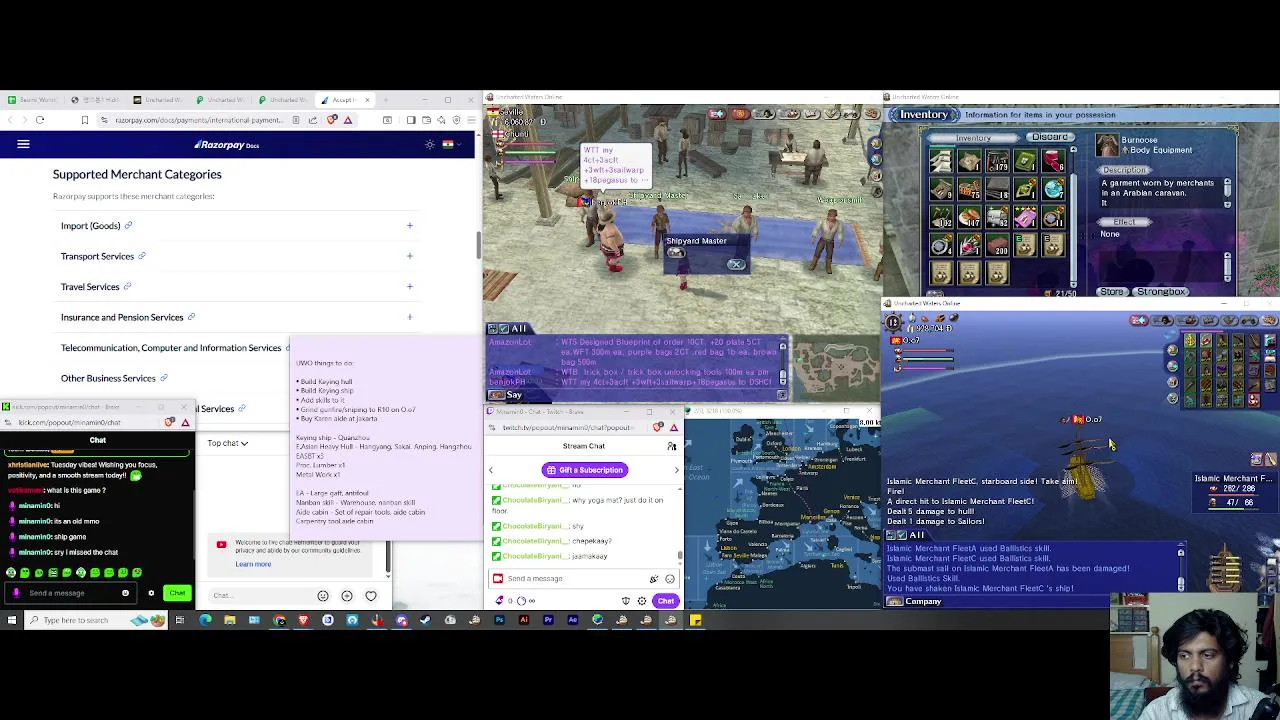
Task: Open YouTube chat emoji picker
Action: pos(323,596)
